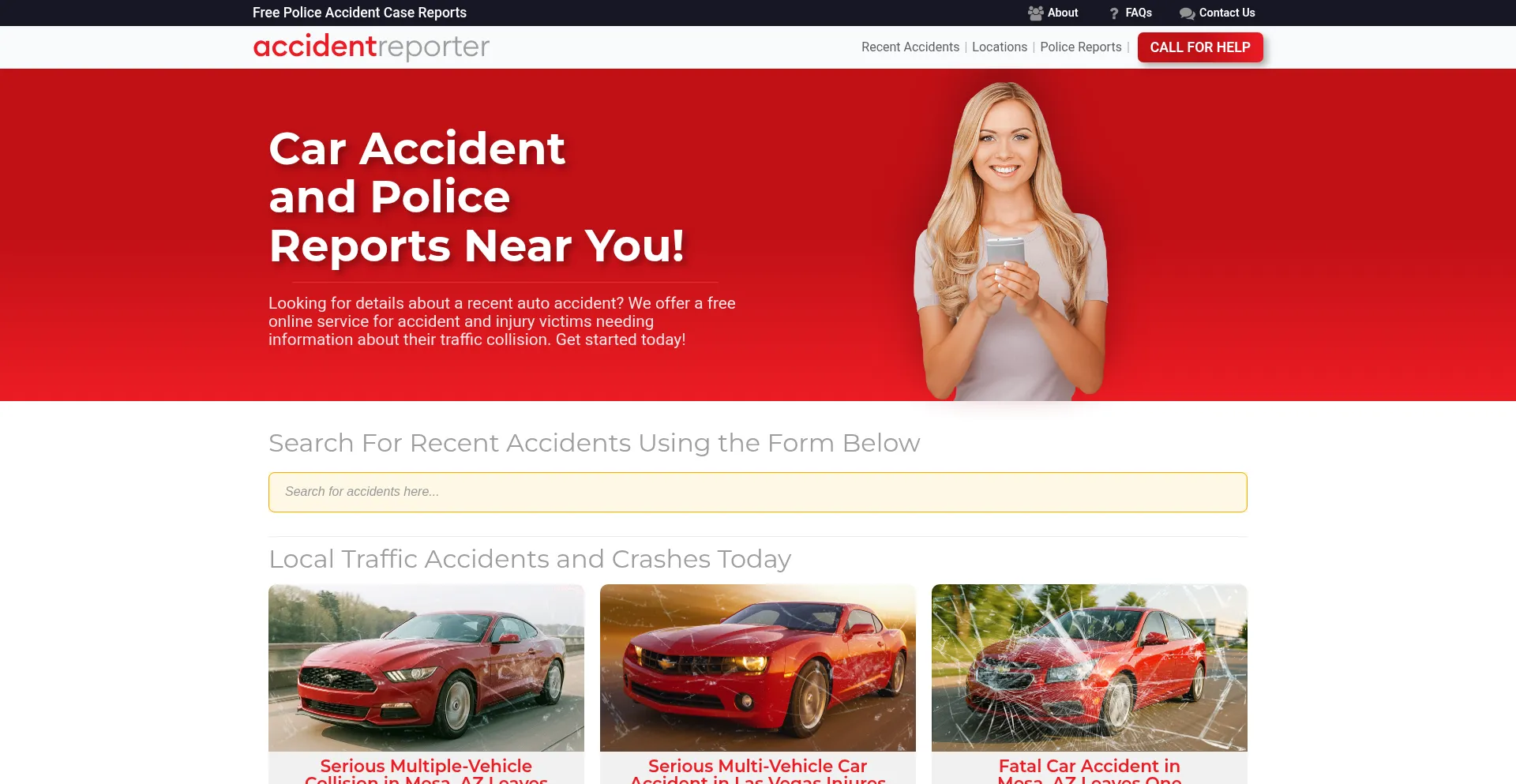The height and width of the screenshot is (784, 1516).
Task: Go to Contact Us page
Action: [x=1226, y=13]
